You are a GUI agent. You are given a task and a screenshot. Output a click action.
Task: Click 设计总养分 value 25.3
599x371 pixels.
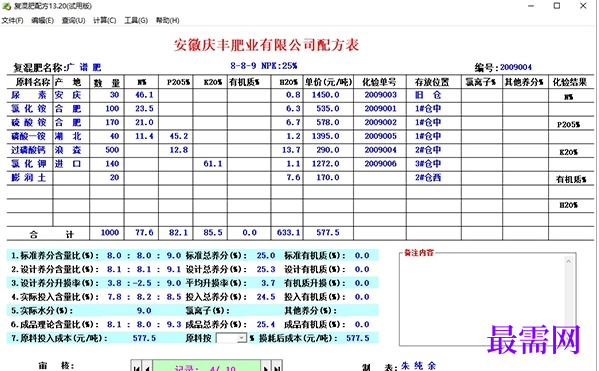pyautogui.click(x=266, y=269)
